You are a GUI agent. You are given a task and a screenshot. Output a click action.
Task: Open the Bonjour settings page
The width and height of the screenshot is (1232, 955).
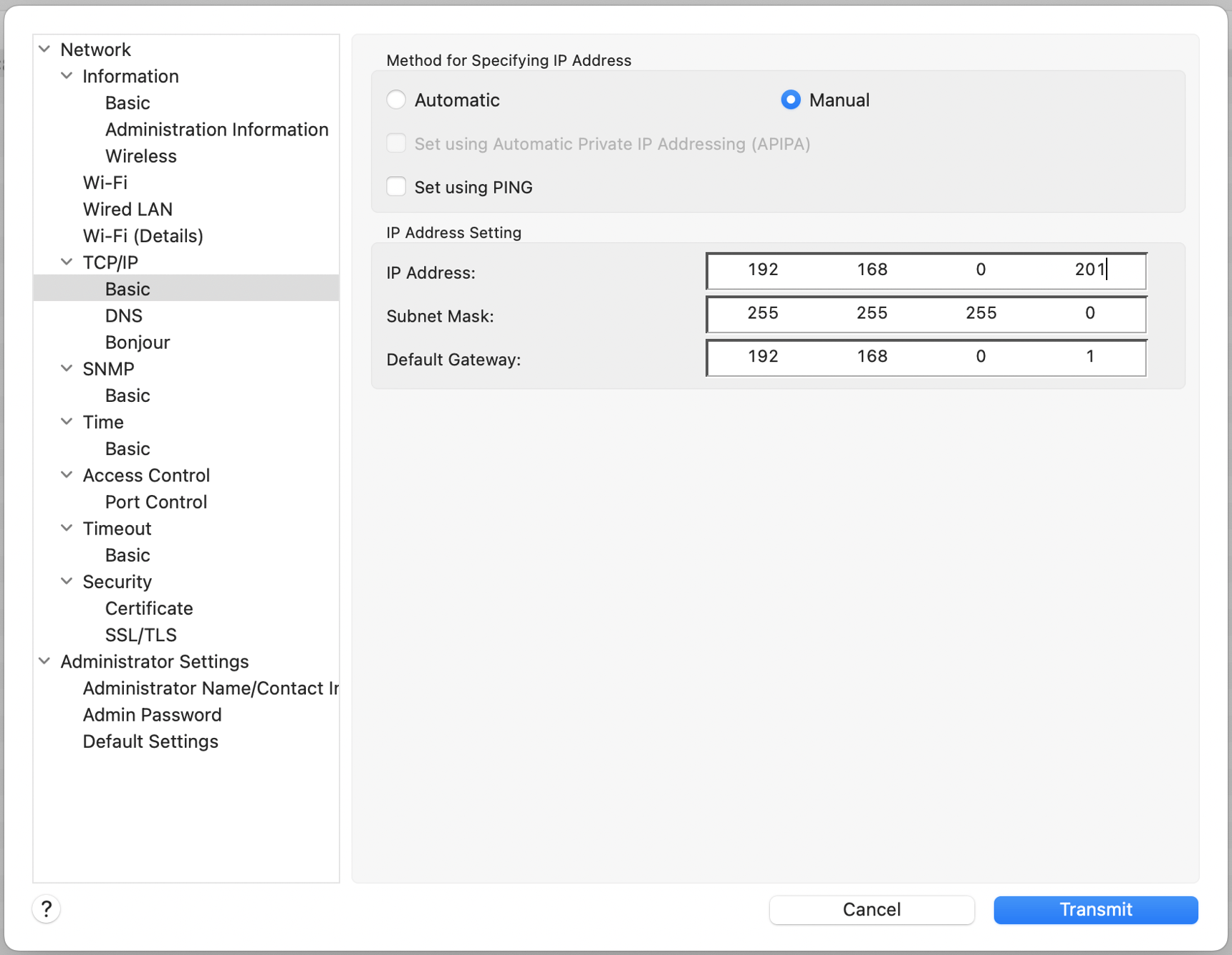[138, 342]
